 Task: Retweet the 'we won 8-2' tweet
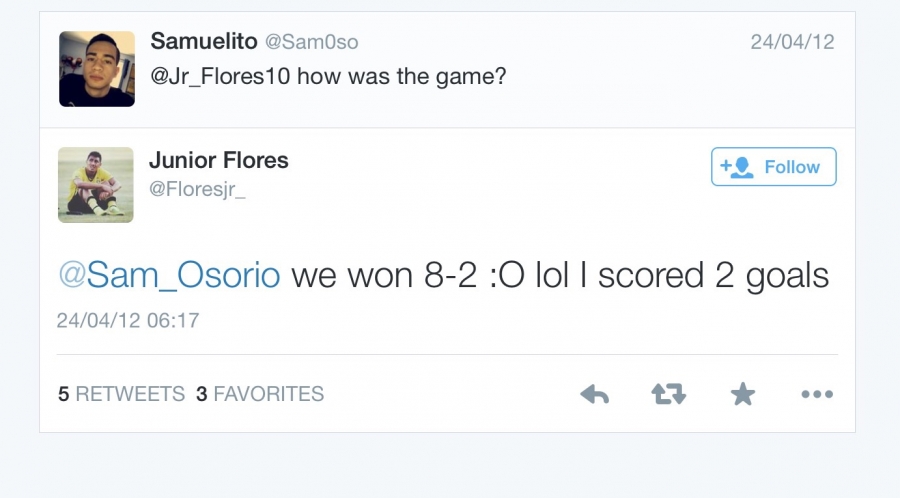pos(668,395)
